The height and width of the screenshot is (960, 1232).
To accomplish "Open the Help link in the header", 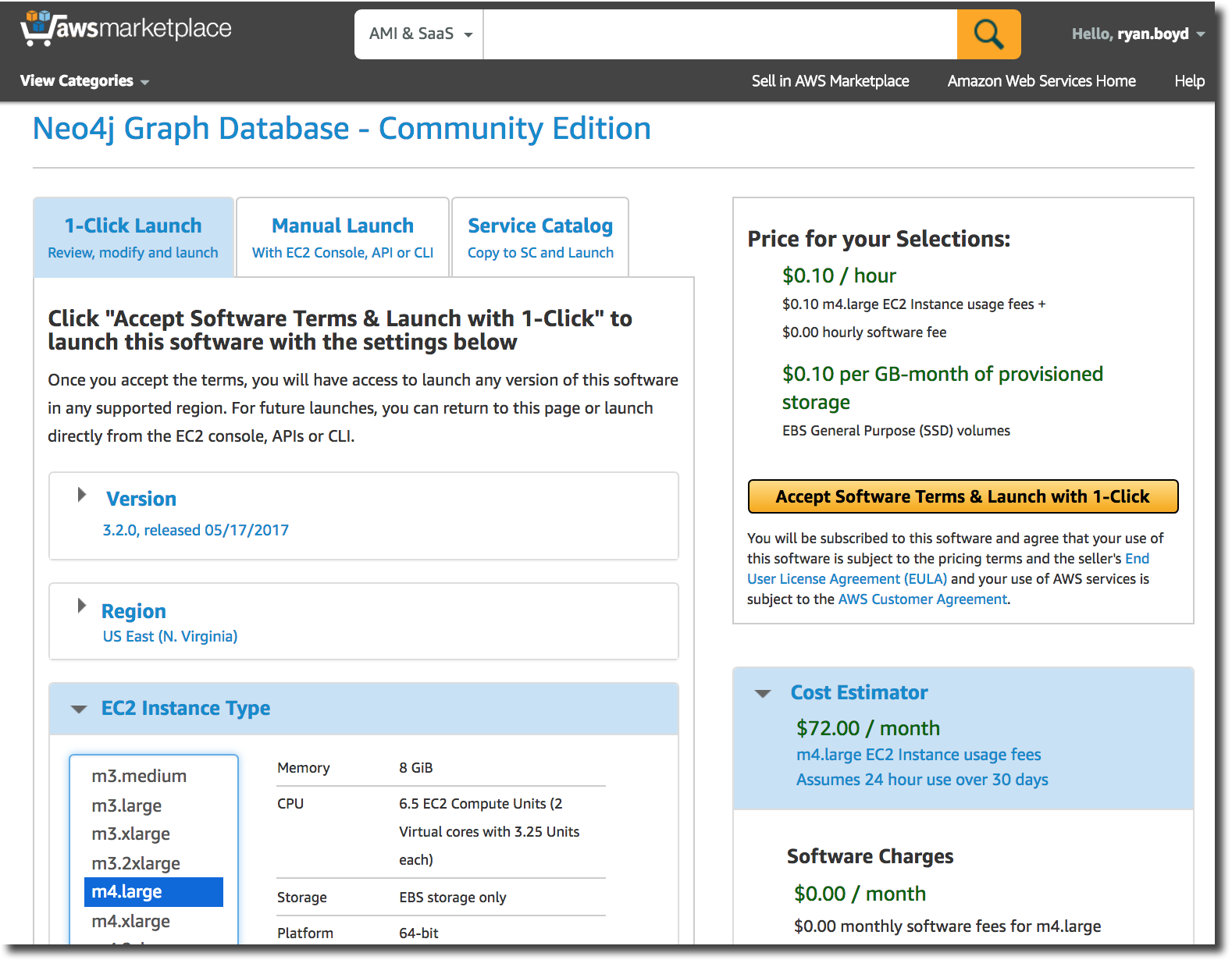I will 1189,80.
